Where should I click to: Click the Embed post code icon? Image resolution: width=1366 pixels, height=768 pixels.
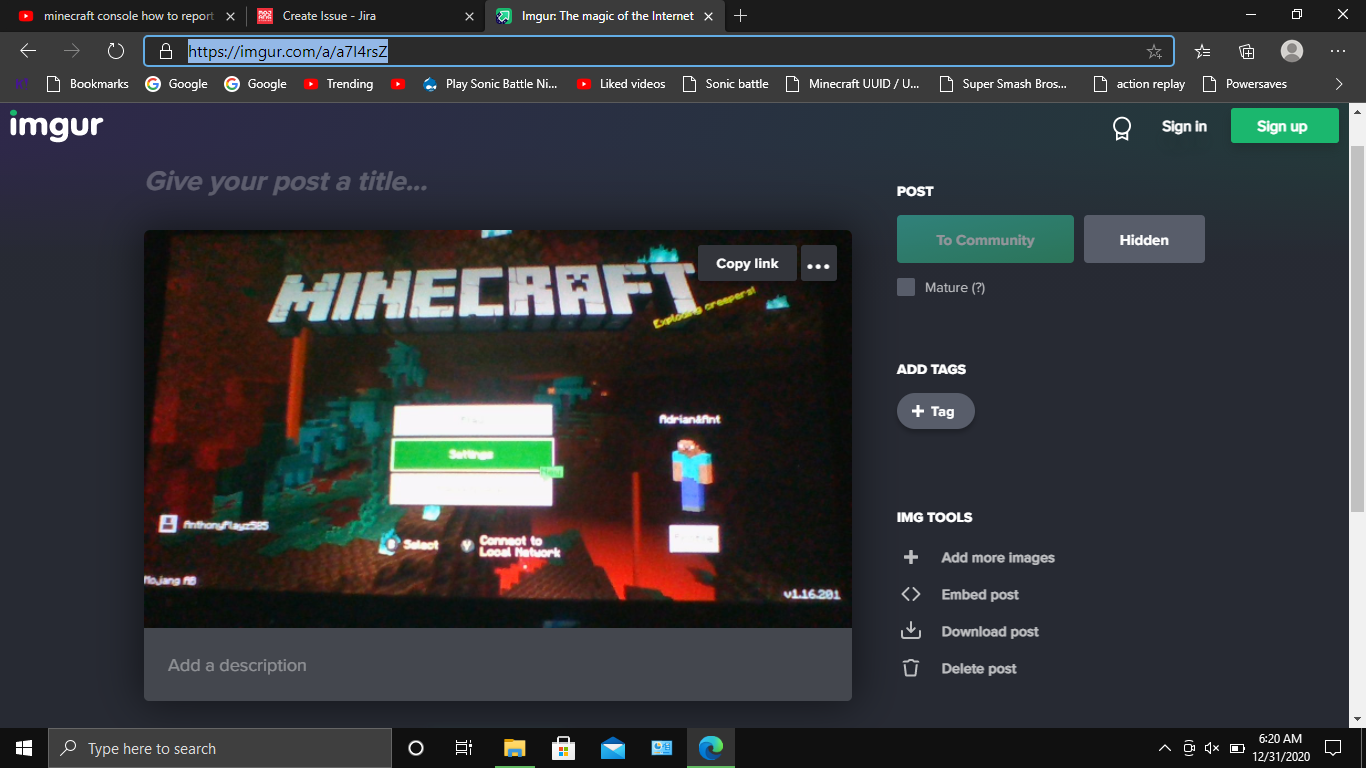[x=910, y=595]
